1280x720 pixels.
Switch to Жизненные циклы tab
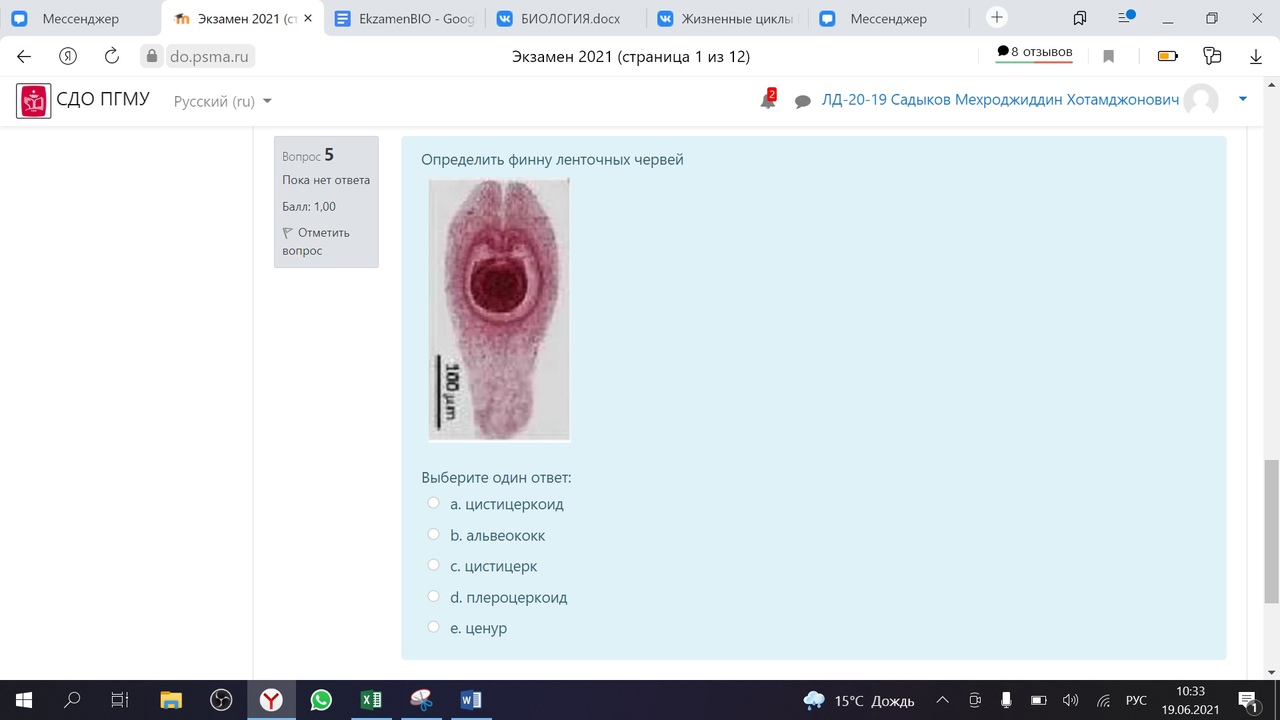click(x=729, y=19)
